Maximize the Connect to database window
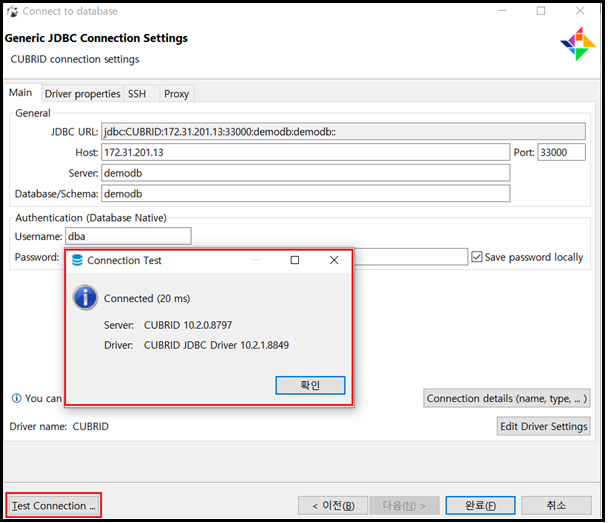608x523 pixels. pyautogui.click(x=541, y=11)
